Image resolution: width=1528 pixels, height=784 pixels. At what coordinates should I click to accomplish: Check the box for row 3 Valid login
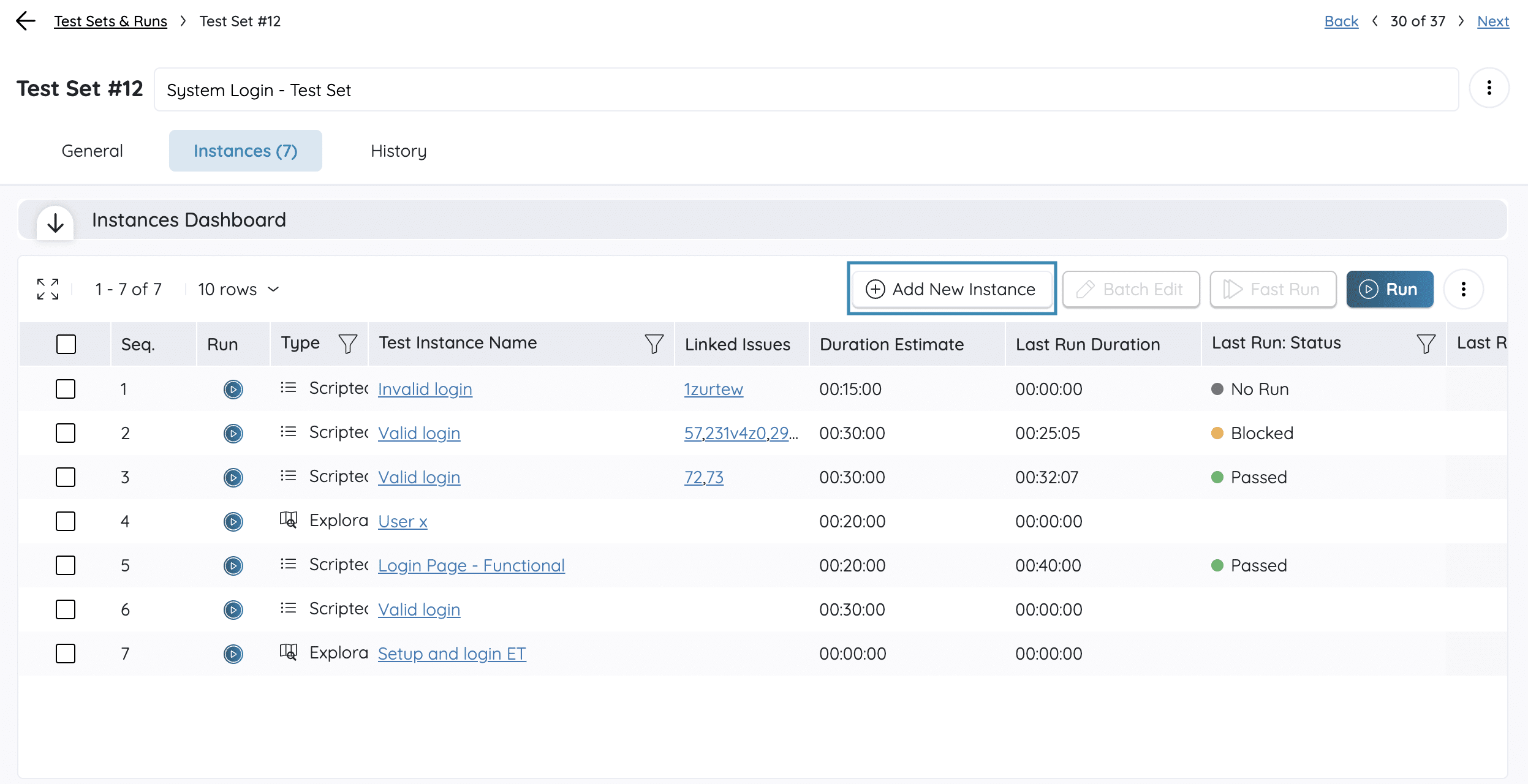(x=66, y=477)
